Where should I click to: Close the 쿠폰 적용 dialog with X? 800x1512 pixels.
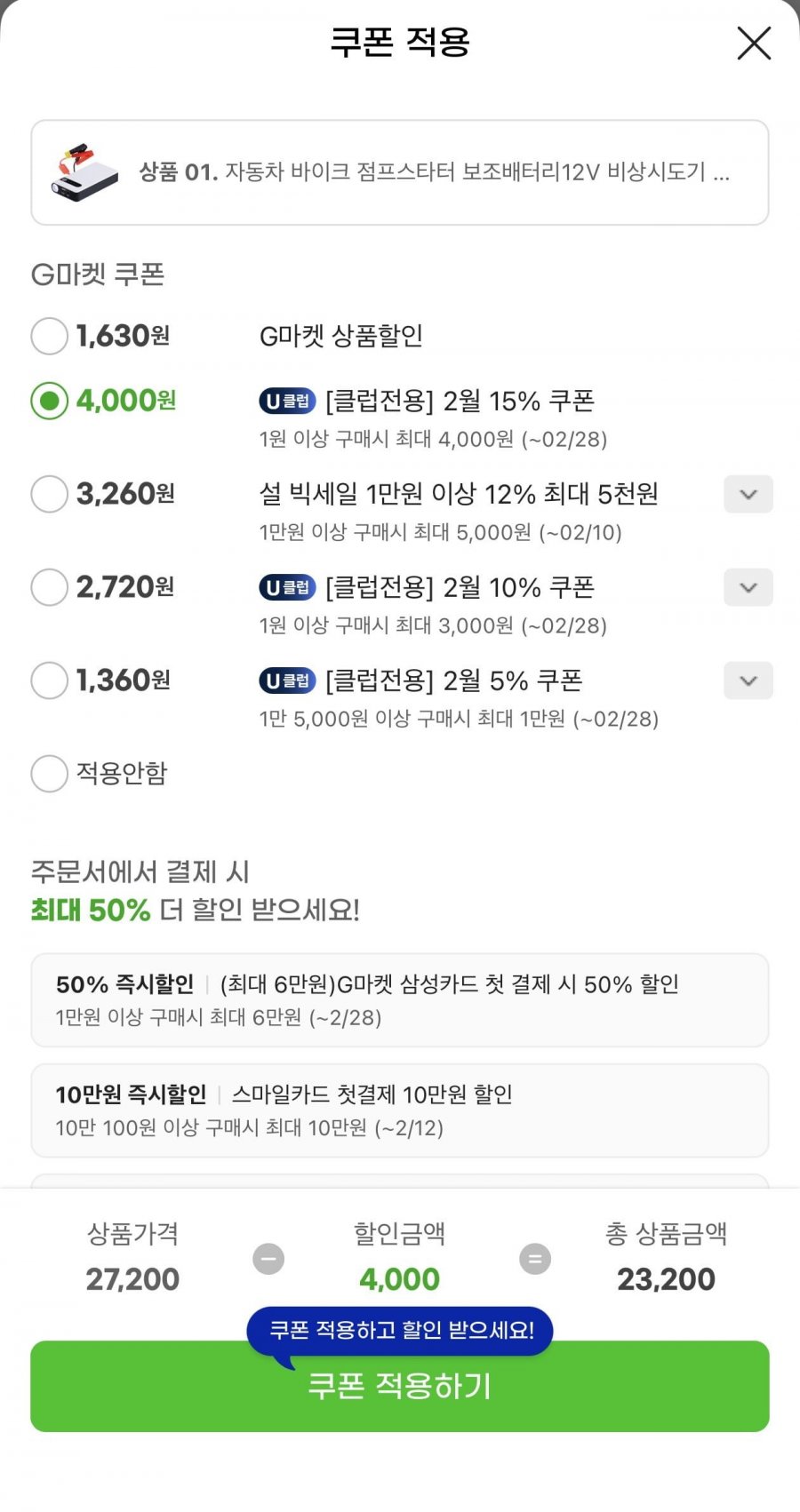754,43
